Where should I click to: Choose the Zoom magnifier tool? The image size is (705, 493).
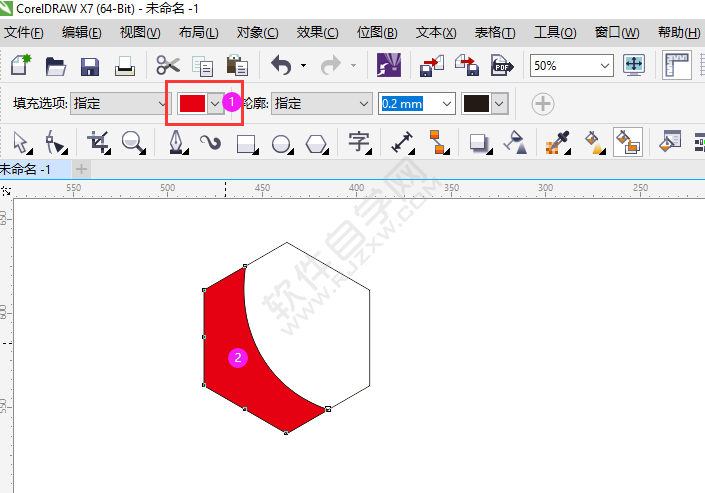[134, 142]
